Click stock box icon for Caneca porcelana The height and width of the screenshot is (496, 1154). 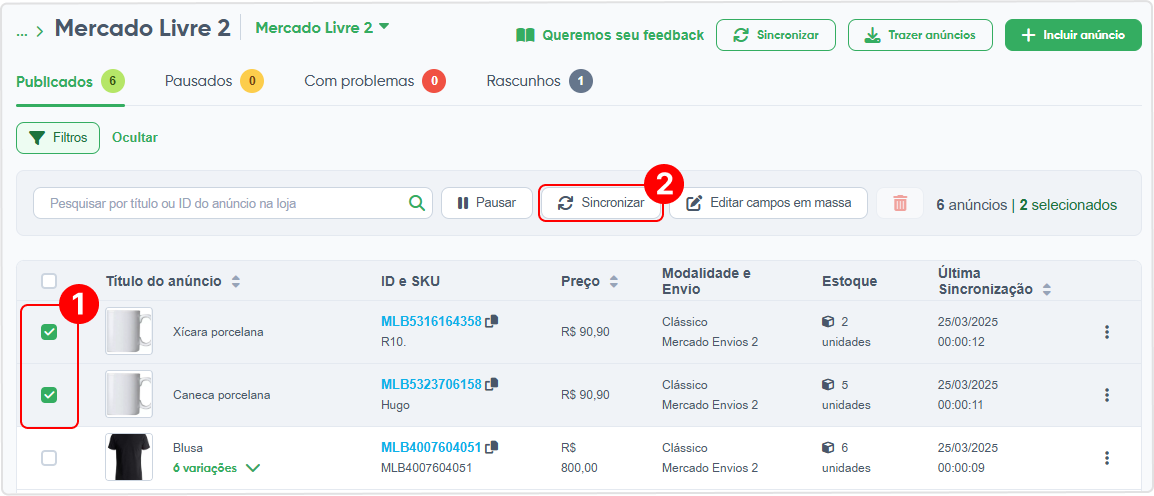pyautogui.click(x=828, y=385)
